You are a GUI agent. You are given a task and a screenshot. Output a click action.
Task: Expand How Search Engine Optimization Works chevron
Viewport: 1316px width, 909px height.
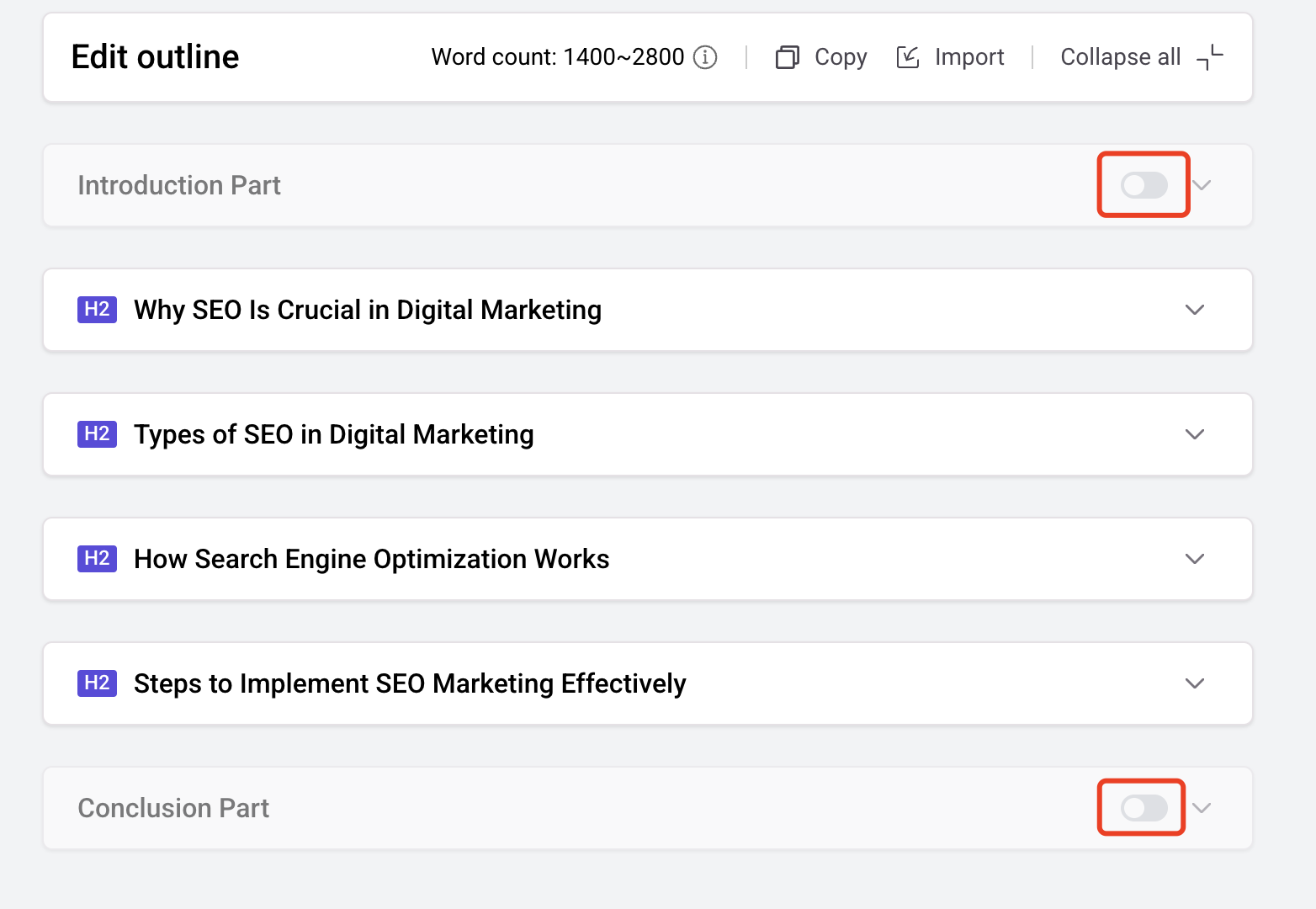tap(1195, 559)
